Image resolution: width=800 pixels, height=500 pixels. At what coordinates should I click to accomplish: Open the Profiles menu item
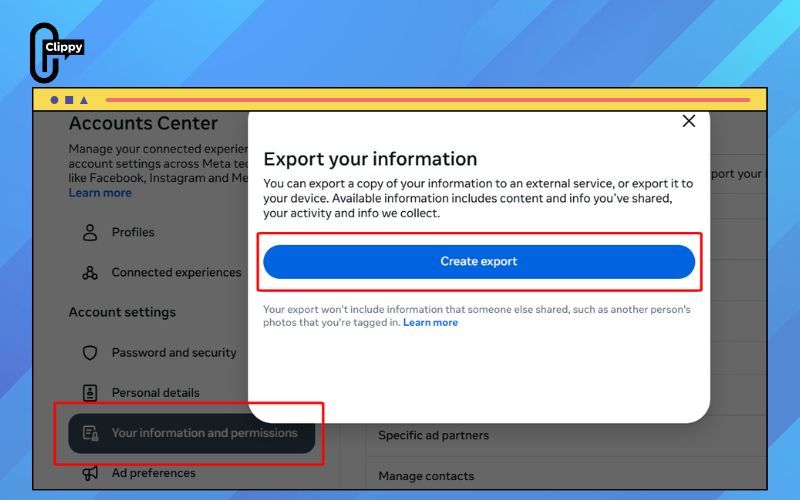pos(133,232)
